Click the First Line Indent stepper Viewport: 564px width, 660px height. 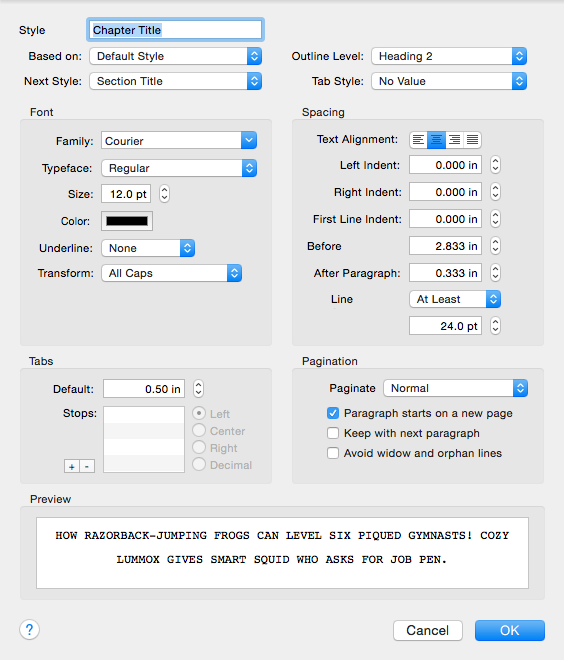[495, 219]
